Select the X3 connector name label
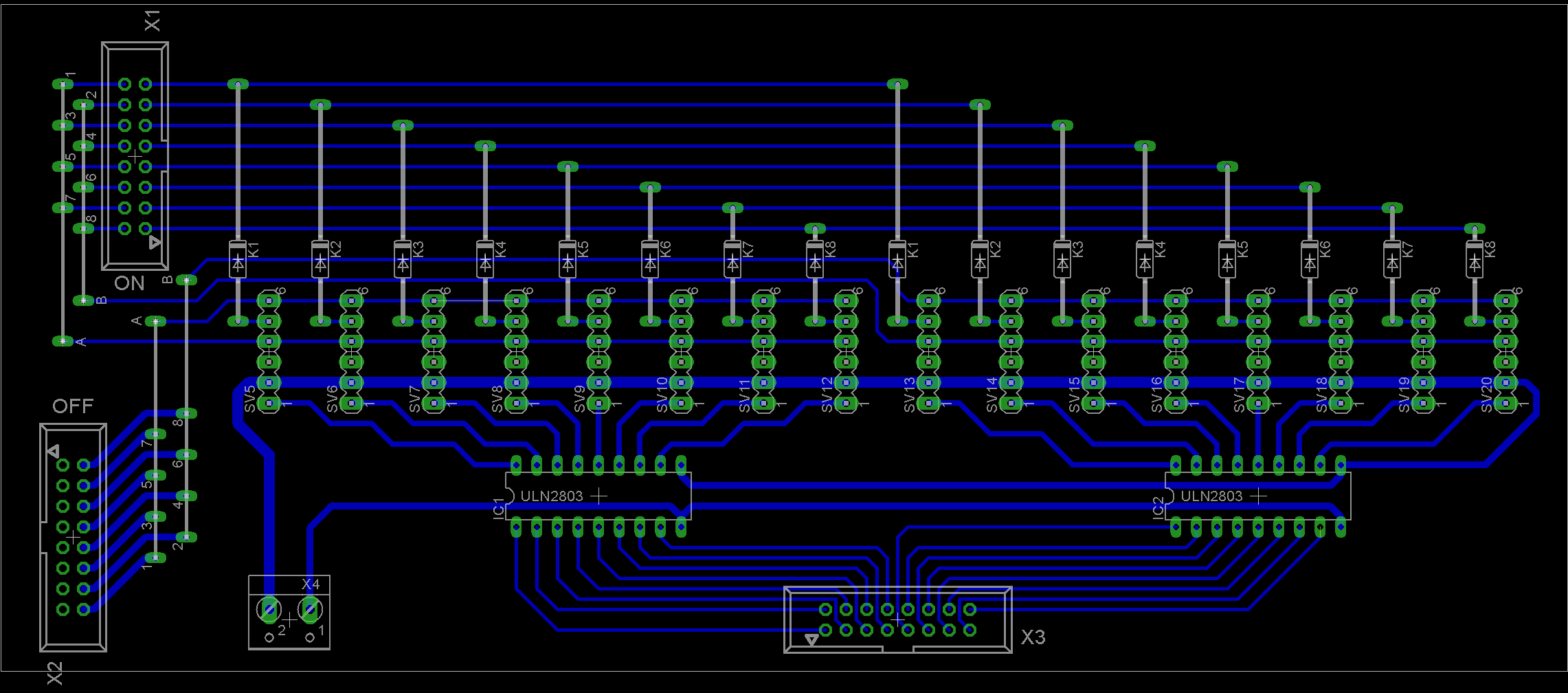 coord(1033,637)
